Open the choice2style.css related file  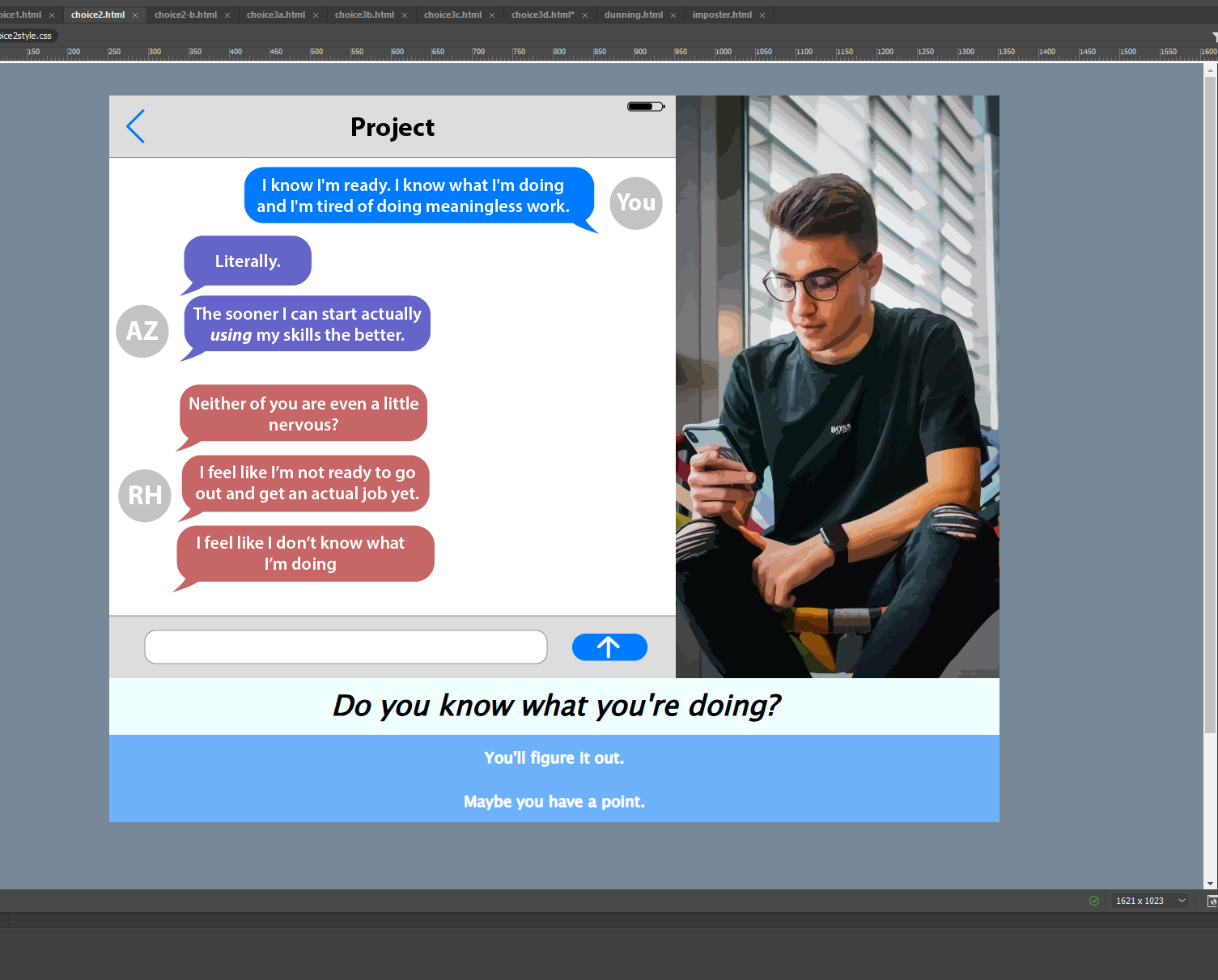click(x=26, y=36)
